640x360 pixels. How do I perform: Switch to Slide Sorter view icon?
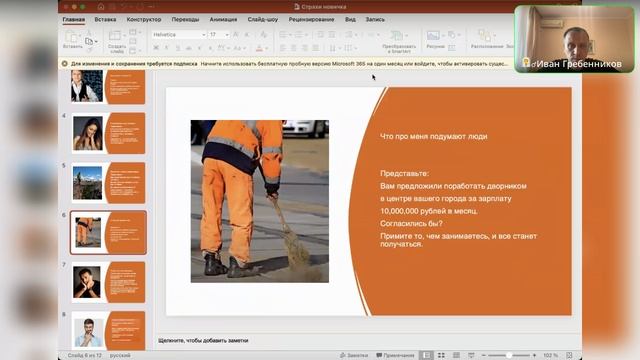(441, 356)
